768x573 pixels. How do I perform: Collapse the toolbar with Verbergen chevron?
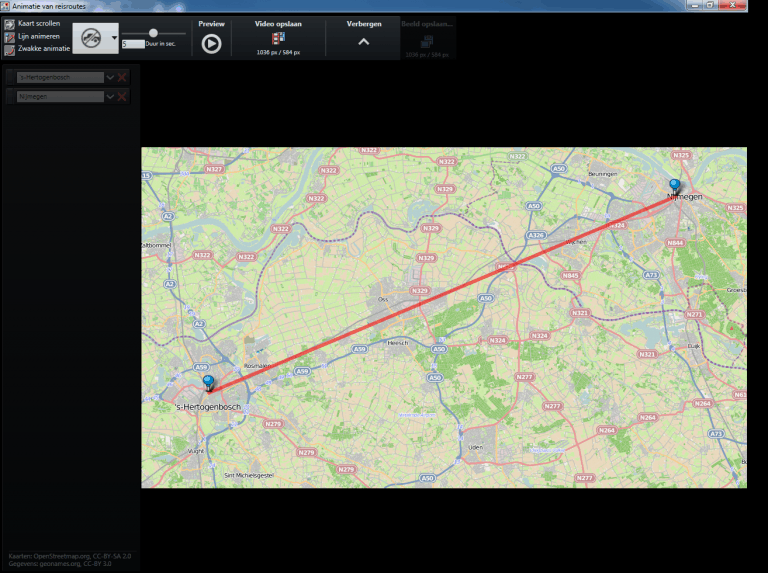(363, 42)
